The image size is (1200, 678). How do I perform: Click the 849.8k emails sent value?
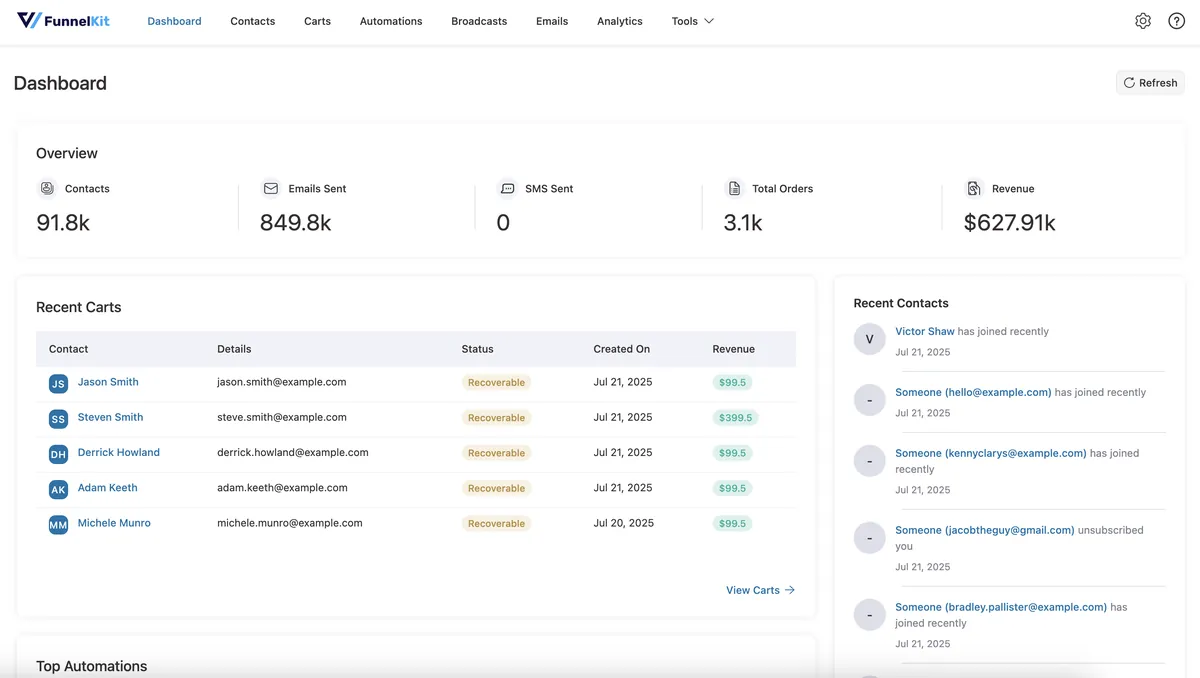pyautogui.click(x=296, y=223)
